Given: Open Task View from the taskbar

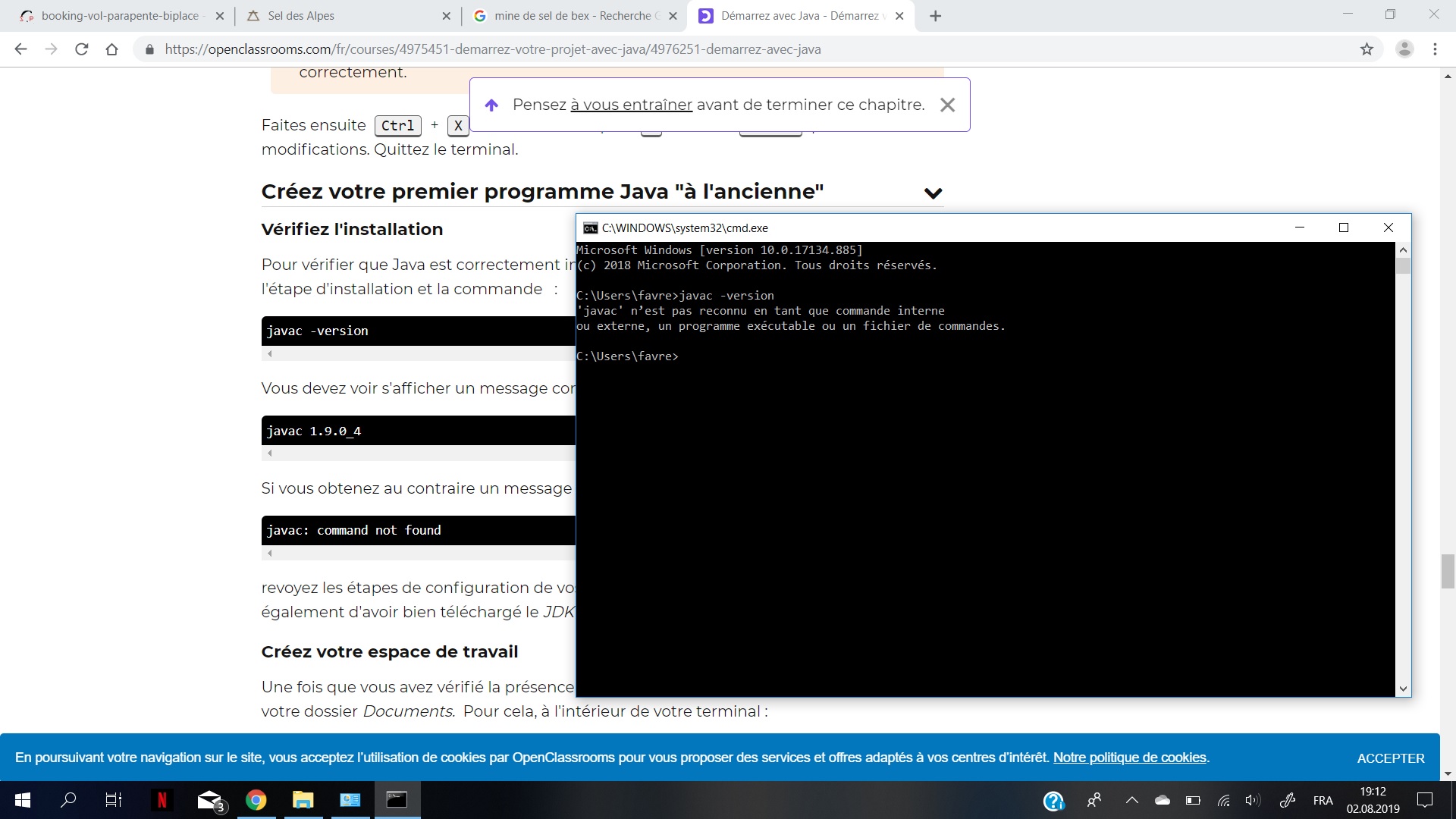Looking at the screenshot, I should (x=112, y=800).
